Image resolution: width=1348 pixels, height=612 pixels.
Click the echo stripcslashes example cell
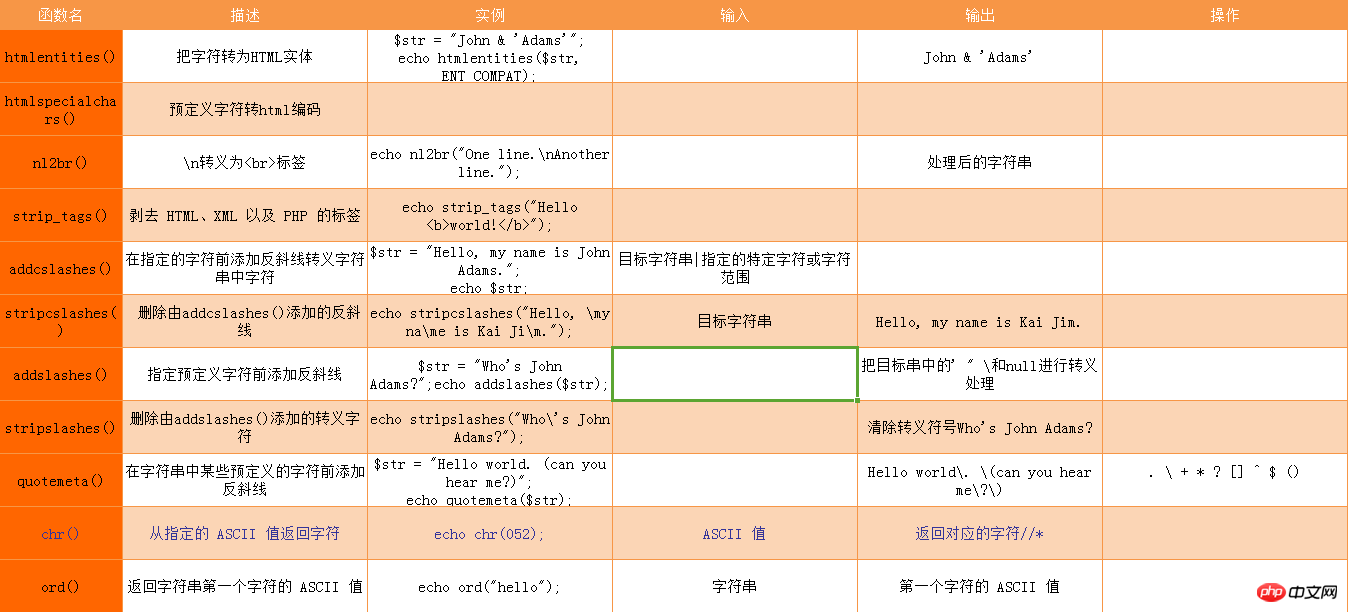[490, 321]
